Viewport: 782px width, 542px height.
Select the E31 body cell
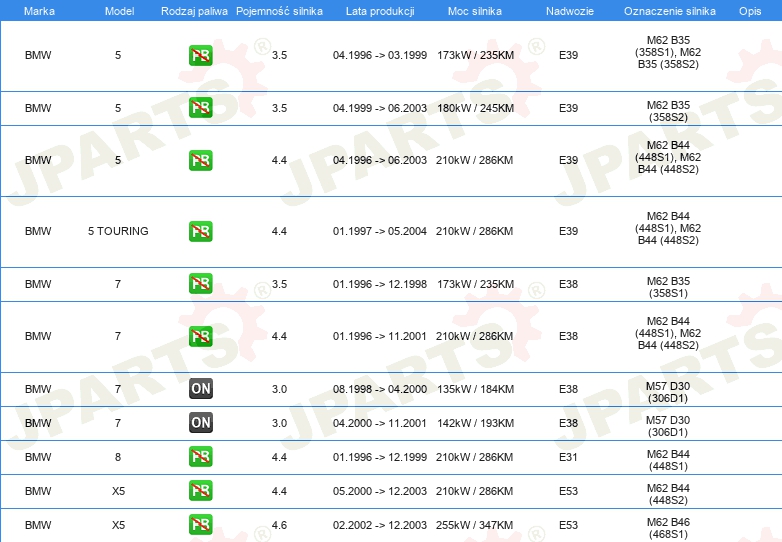click(x=568, y=457)
